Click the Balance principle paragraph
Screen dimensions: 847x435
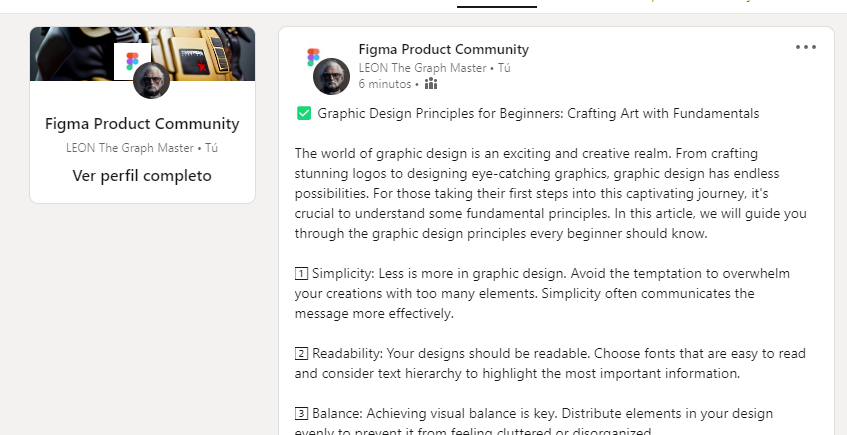click(x=534, y=423)
